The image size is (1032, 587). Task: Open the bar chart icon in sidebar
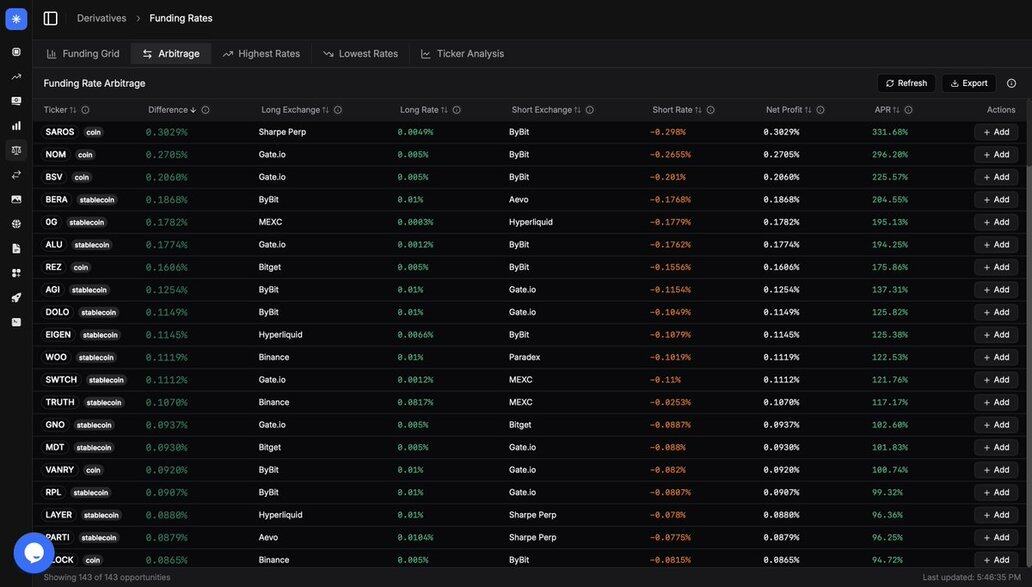[16, 126]
